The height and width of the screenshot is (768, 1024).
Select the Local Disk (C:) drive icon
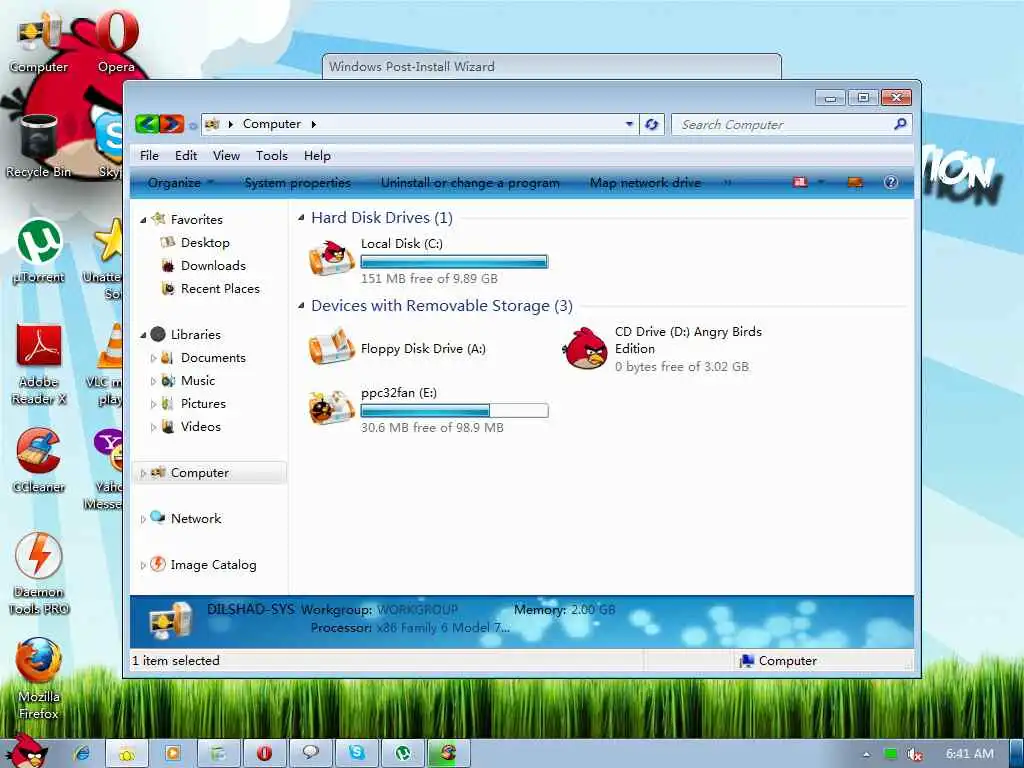332,257
